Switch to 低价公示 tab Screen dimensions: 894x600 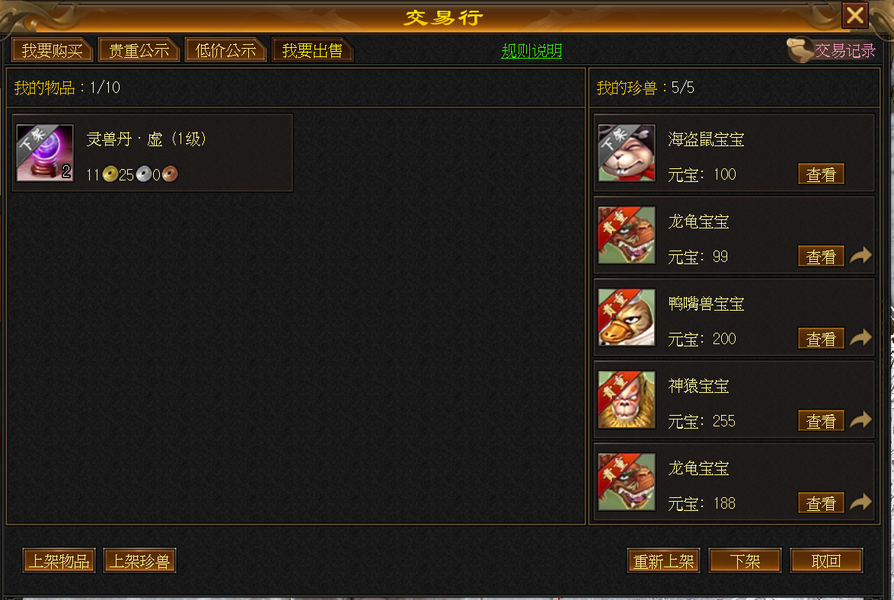226,50
